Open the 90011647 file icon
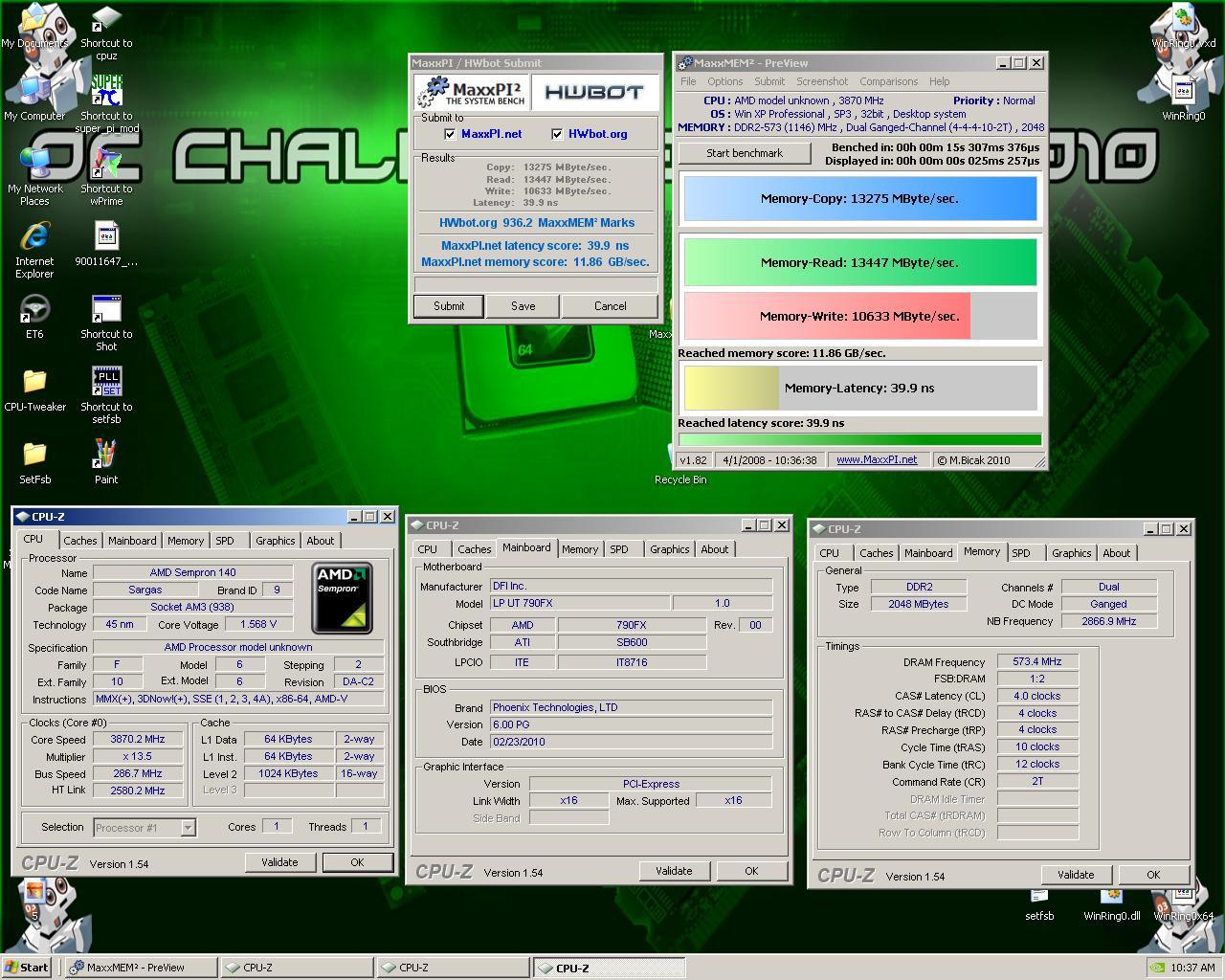 (x=106, y=244)
